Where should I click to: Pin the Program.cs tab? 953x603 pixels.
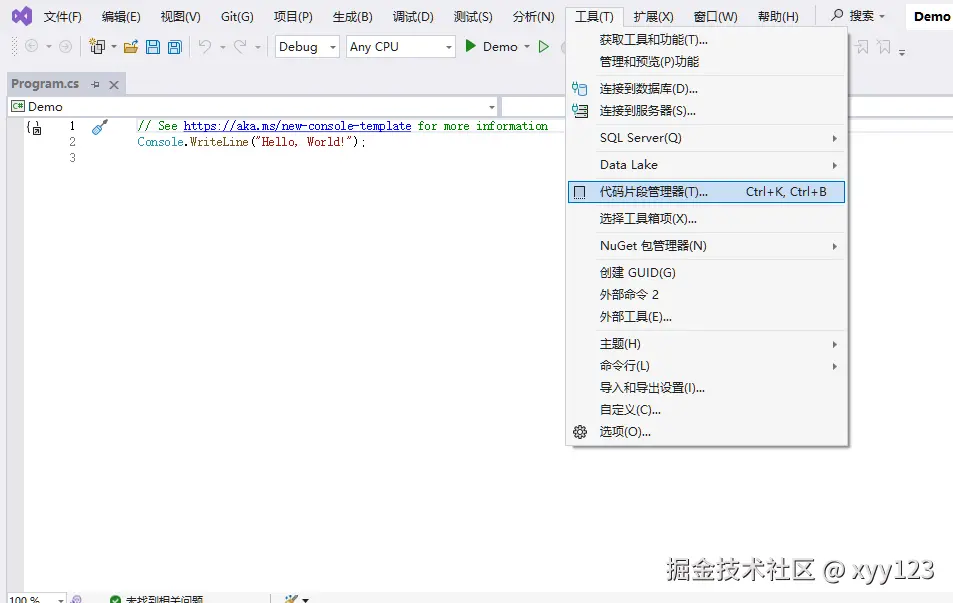[95, 84]
